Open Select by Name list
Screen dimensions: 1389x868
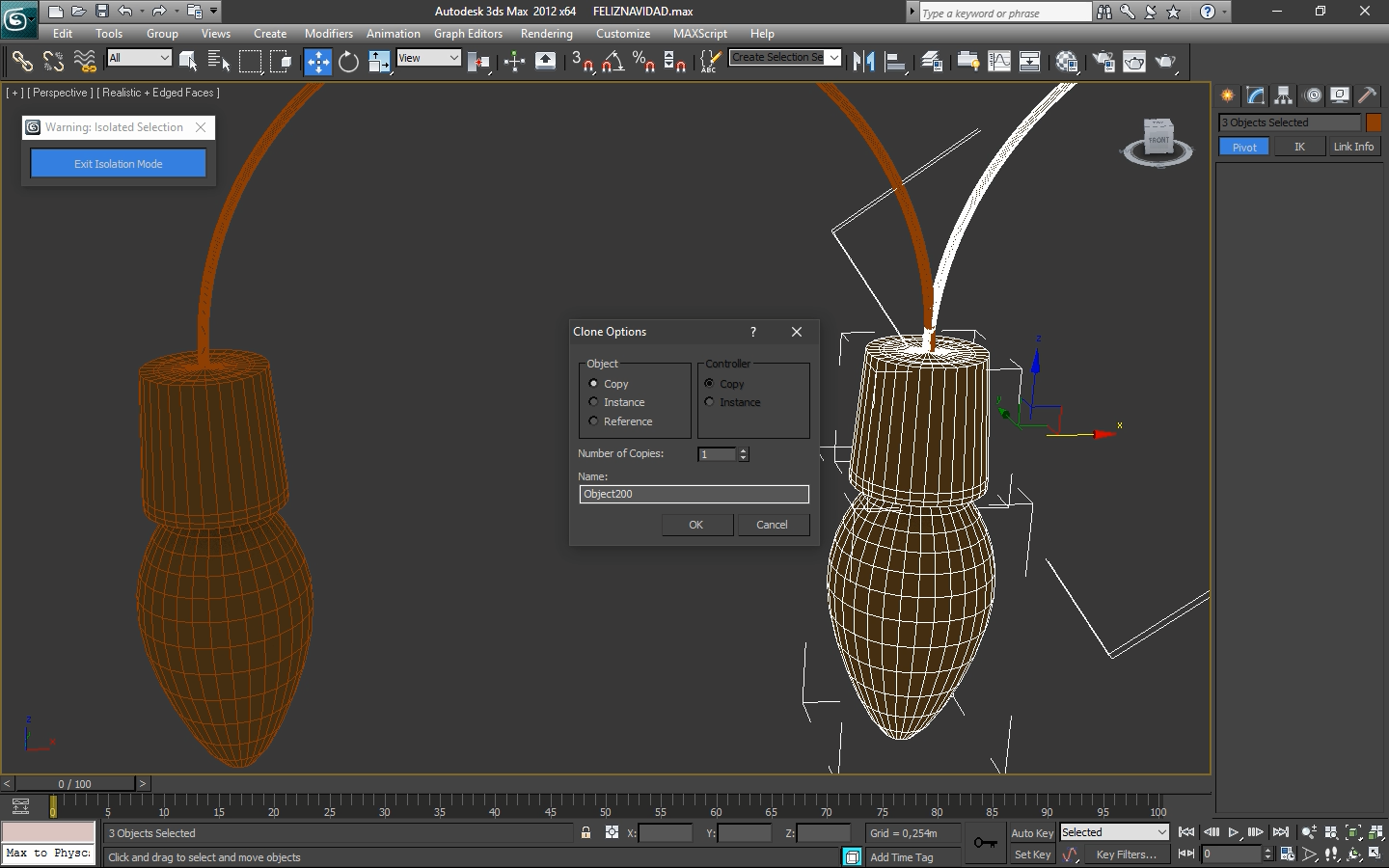click(x=219, y=62)
